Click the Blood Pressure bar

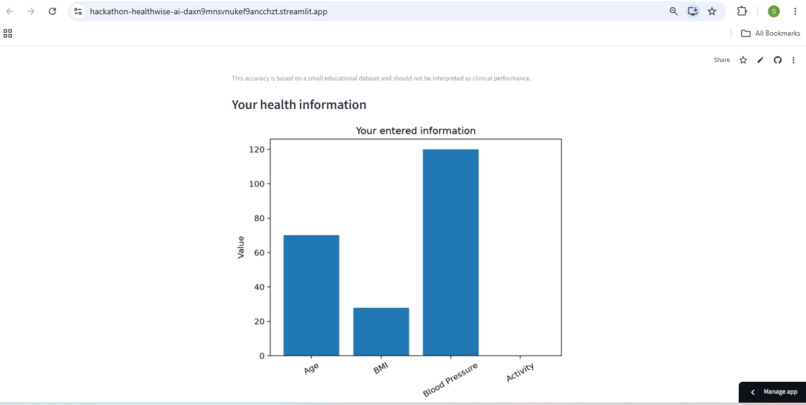[x=450, y=252]
